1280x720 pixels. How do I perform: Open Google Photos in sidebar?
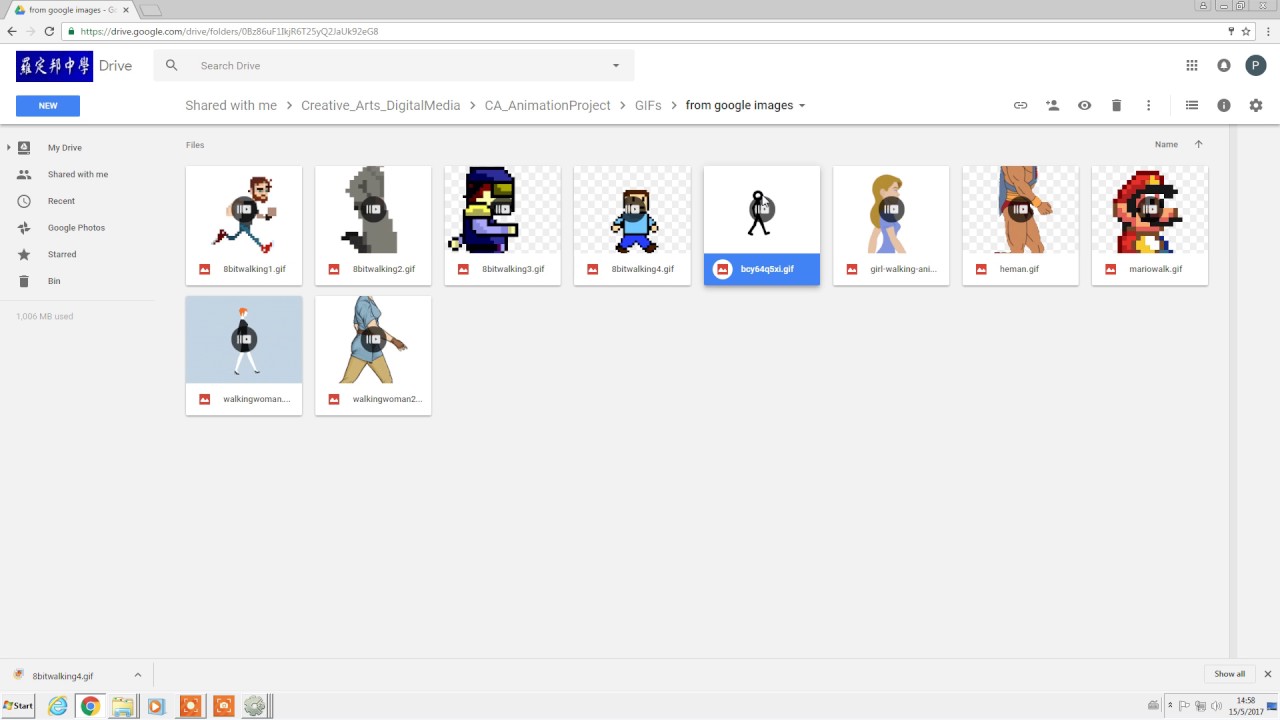coord(76,227)
